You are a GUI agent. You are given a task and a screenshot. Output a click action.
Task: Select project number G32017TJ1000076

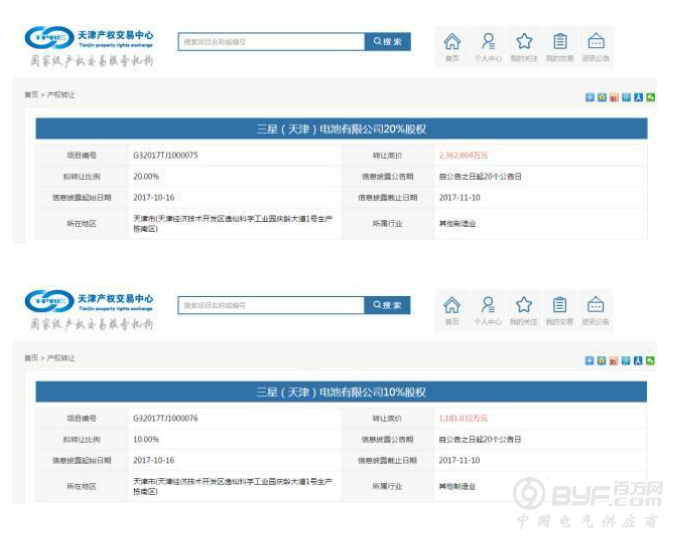coord(166,418)
